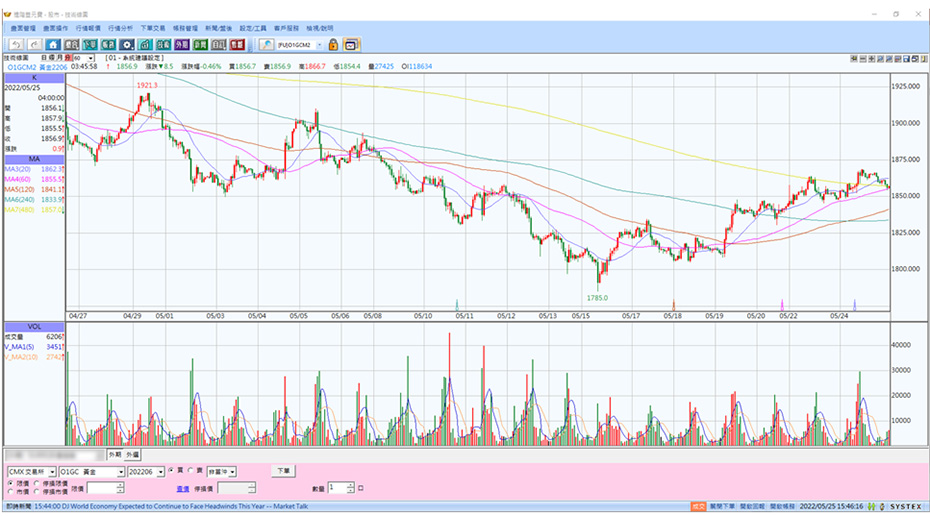
Task: Click the blue 查價 link
Action: point(183,489)
